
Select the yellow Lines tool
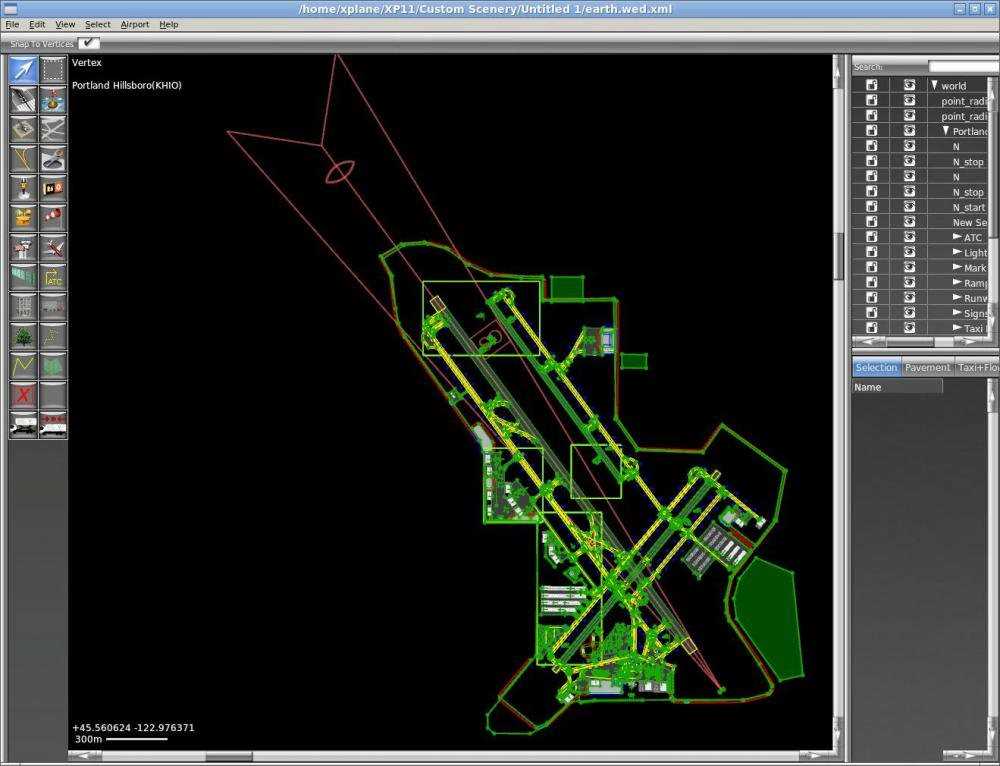(23, 366)
